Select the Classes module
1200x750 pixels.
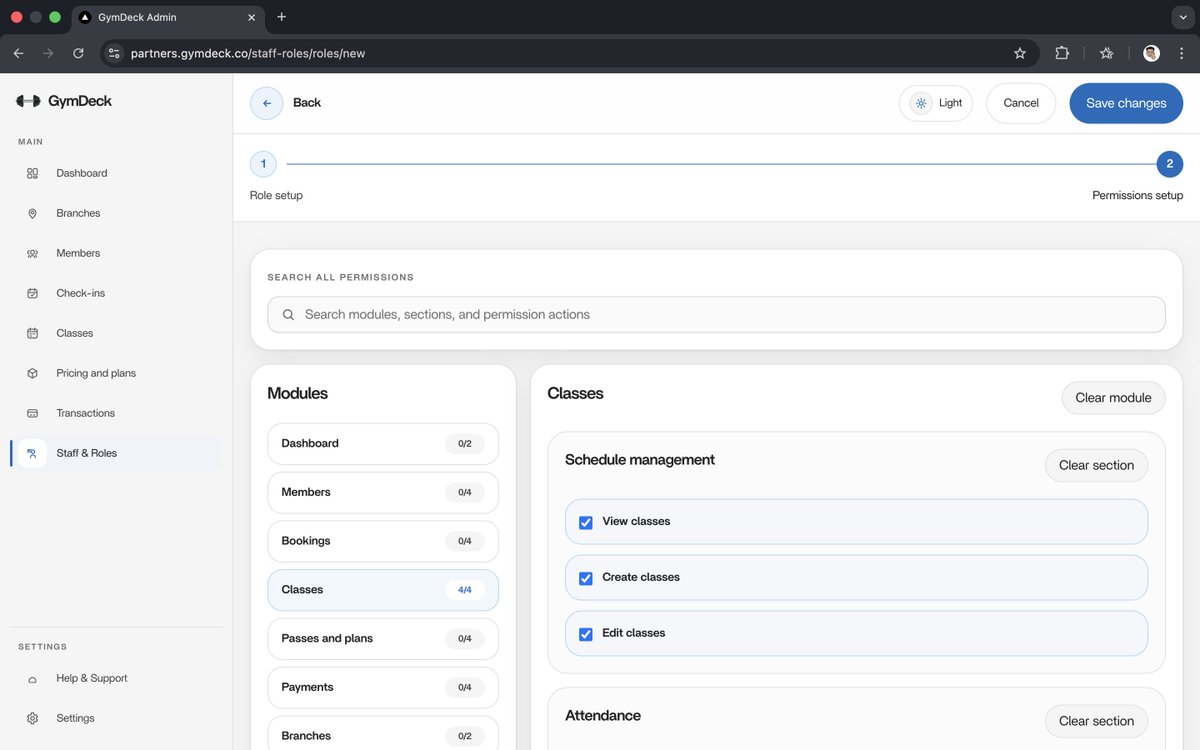(x=383, y=590)
